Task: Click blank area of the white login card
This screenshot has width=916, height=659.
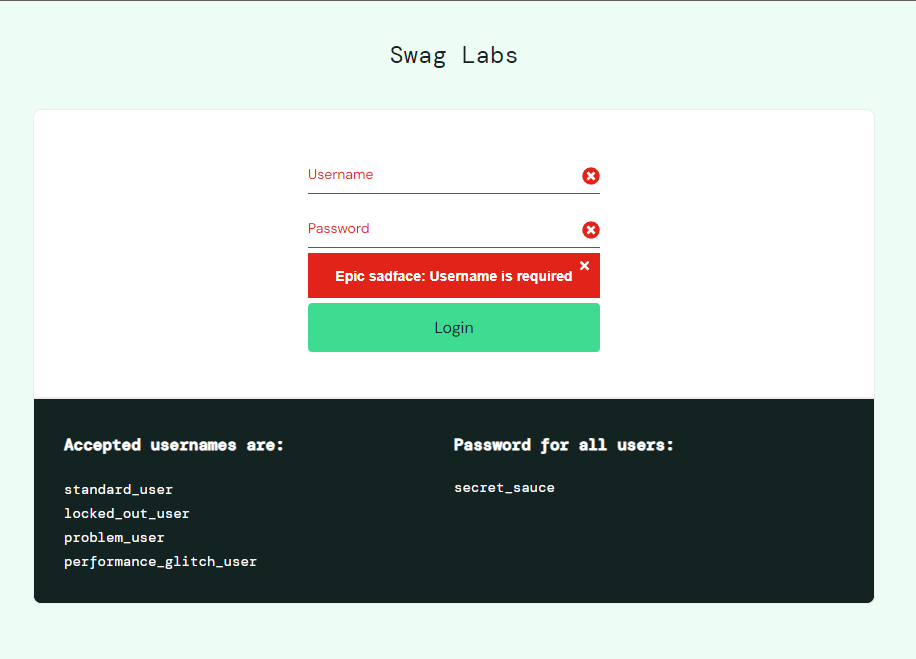Action: [x=160, y=250]
